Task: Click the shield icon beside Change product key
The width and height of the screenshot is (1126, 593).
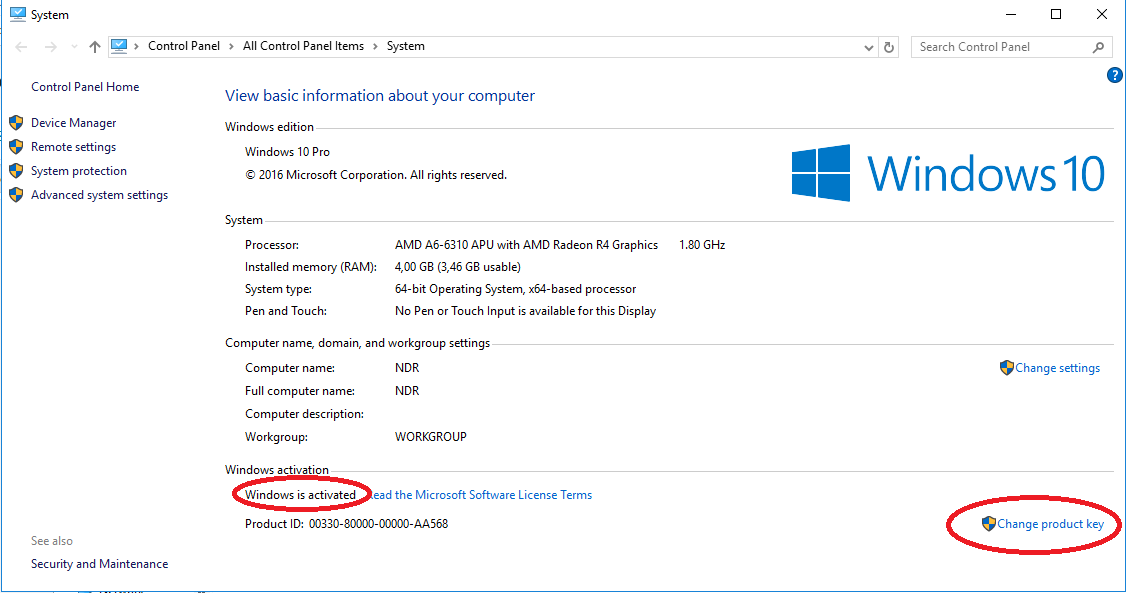Action: pos(989,523)
